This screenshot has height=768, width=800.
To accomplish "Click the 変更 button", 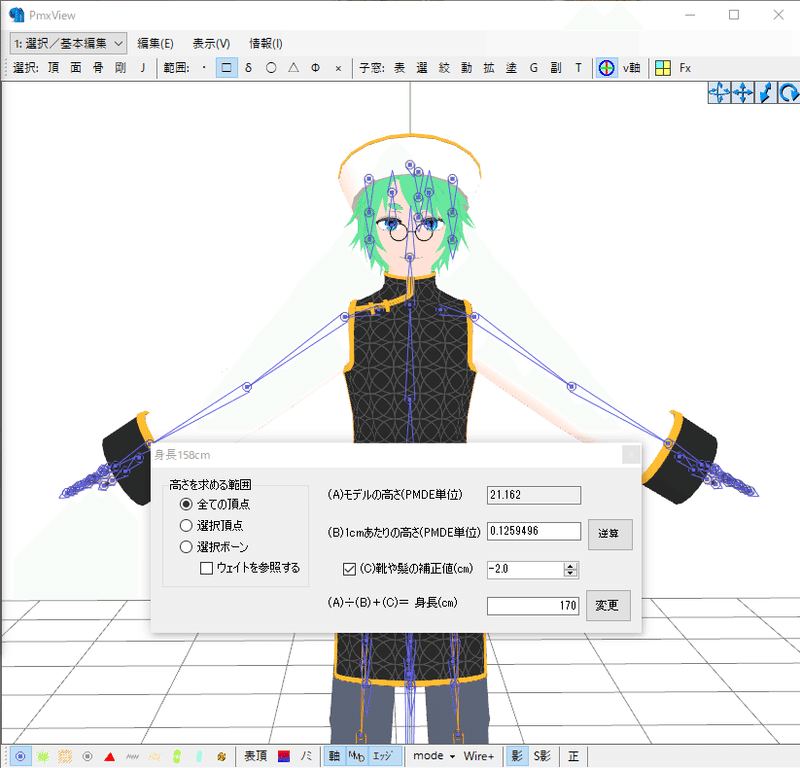I will click(608, 605).
